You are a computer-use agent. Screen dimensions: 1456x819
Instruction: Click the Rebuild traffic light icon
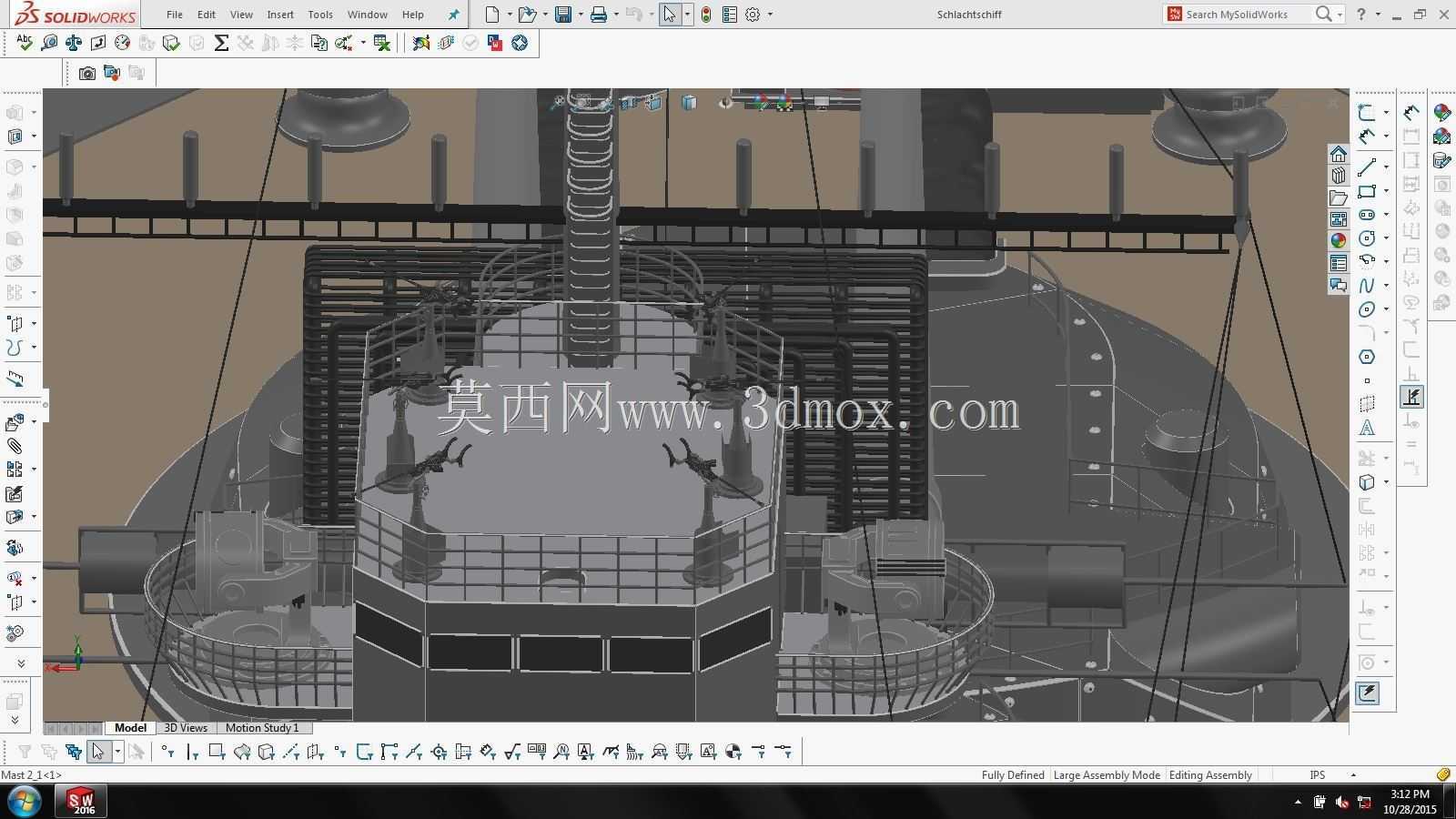point(706,15)
